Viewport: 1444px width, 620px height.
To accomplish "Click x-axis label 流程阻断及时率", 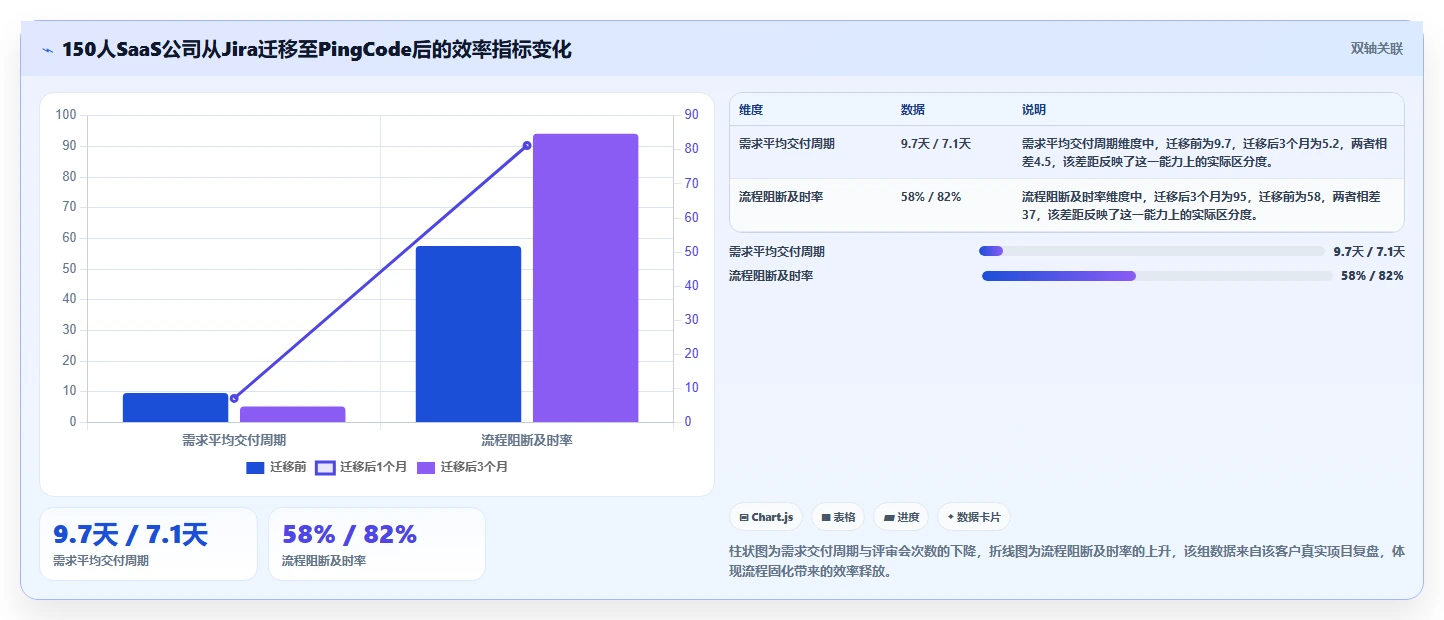I will 527,439.
